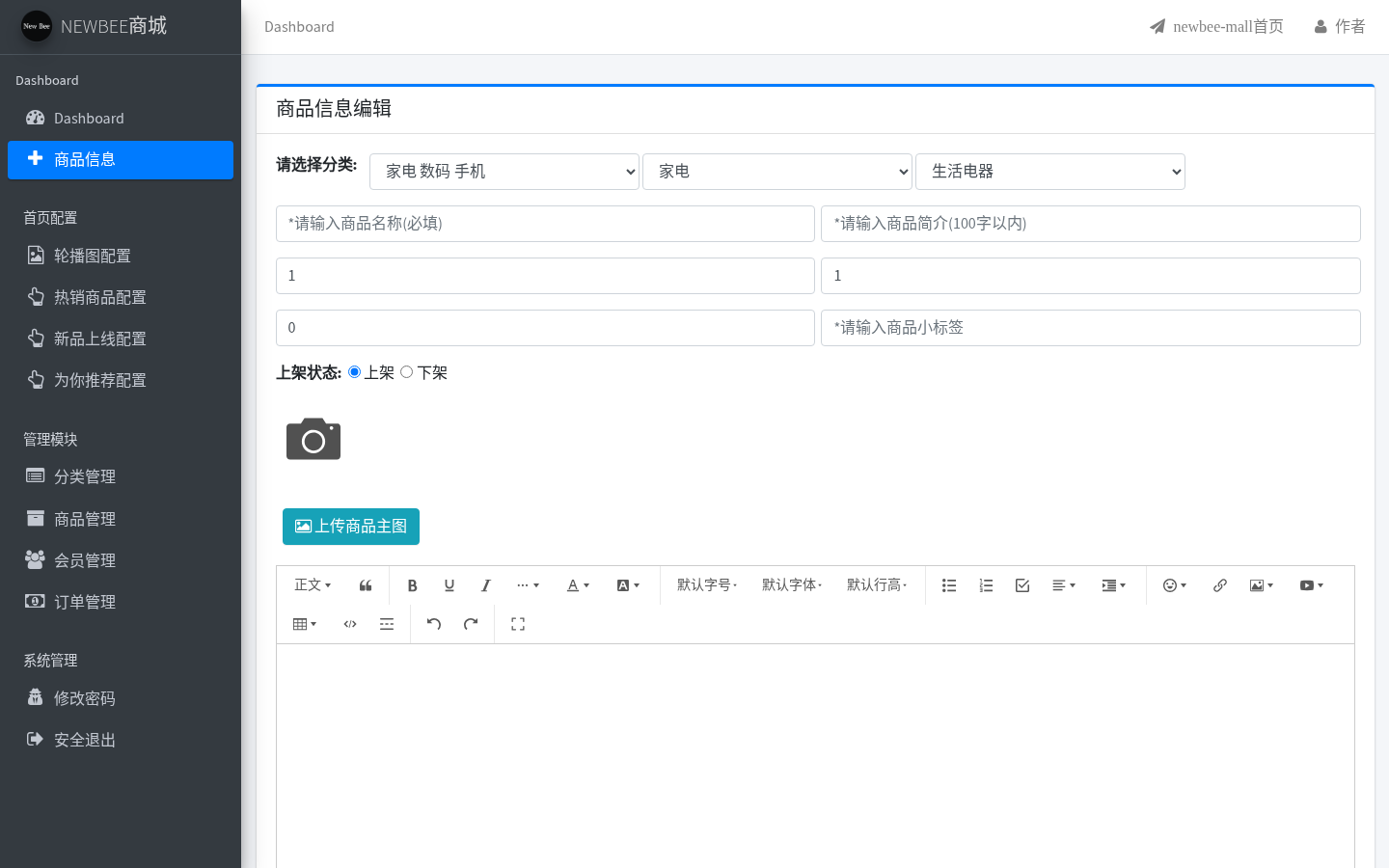Open the 默认行高 line height dropdown
The height and width of the screenshot is (868, 1389).
click(877, 585)
